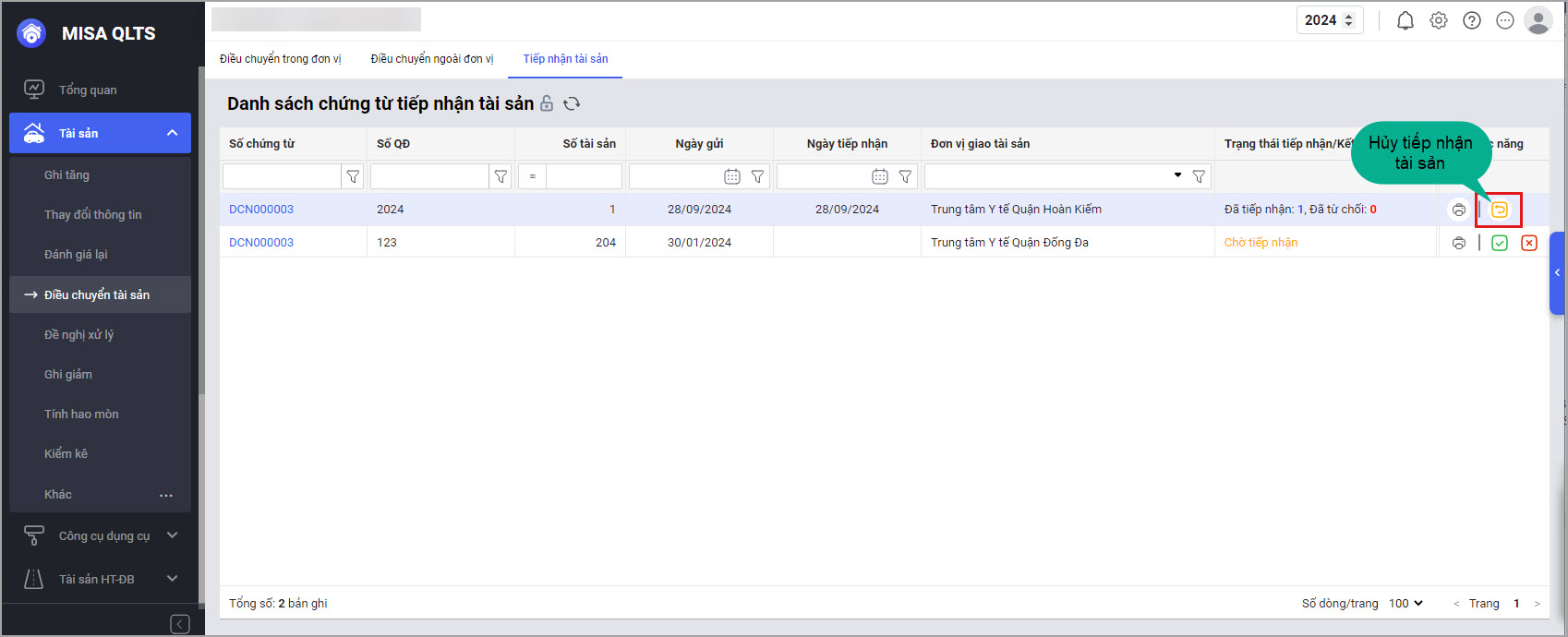Change the rows per page value

click(1405, 603)
